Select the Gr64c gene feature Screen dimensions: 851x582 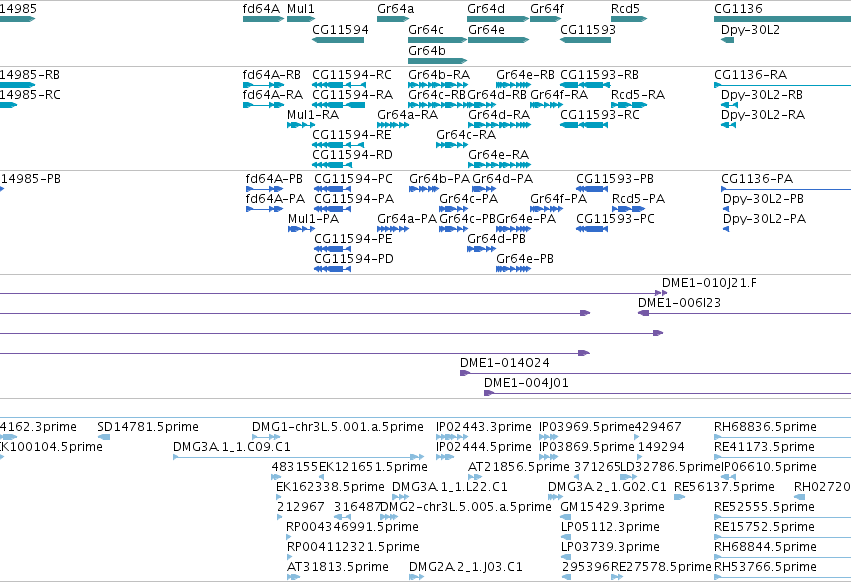tap(437, 40)
